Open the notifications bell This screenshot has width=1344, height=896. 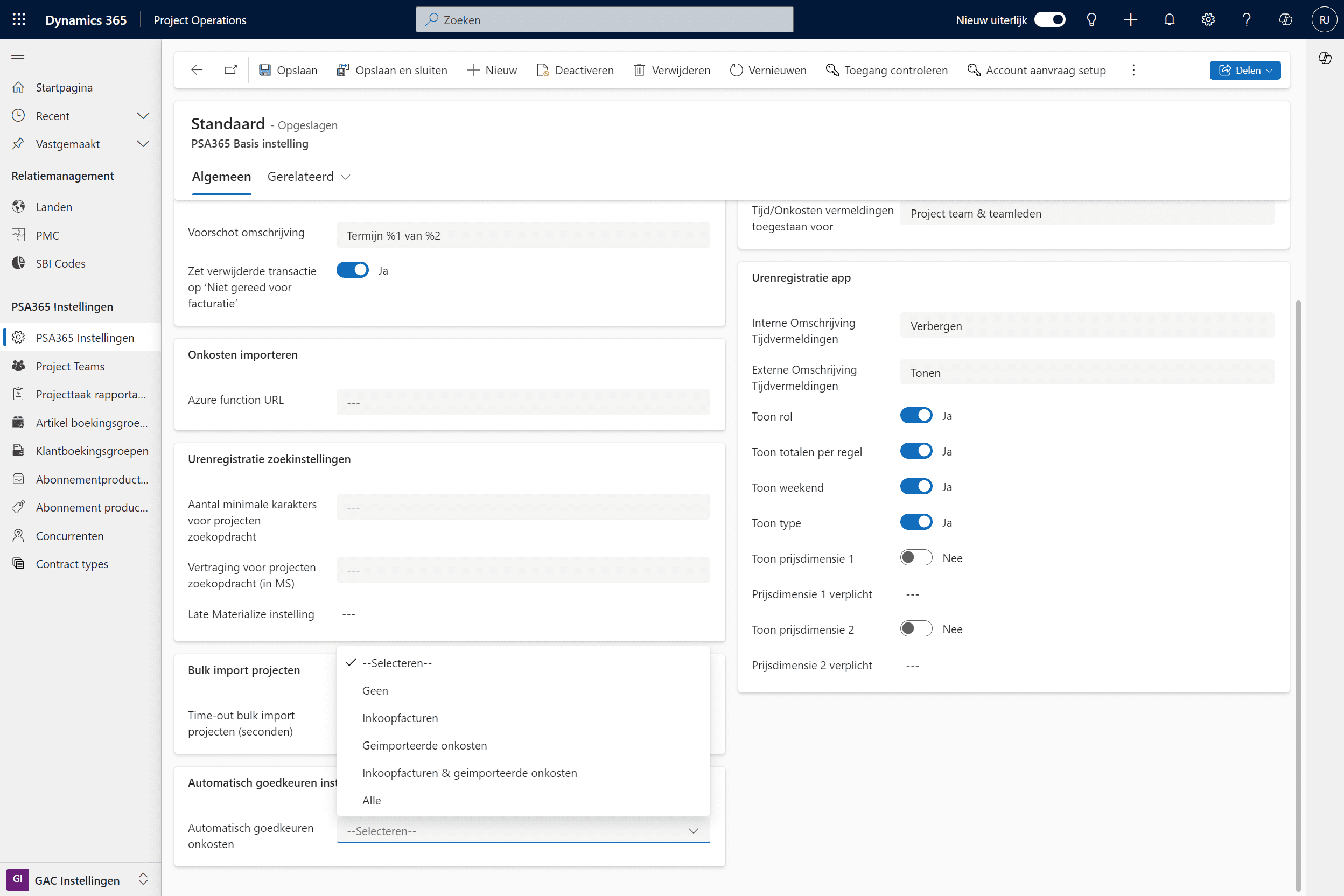(x=1169, y=20)
